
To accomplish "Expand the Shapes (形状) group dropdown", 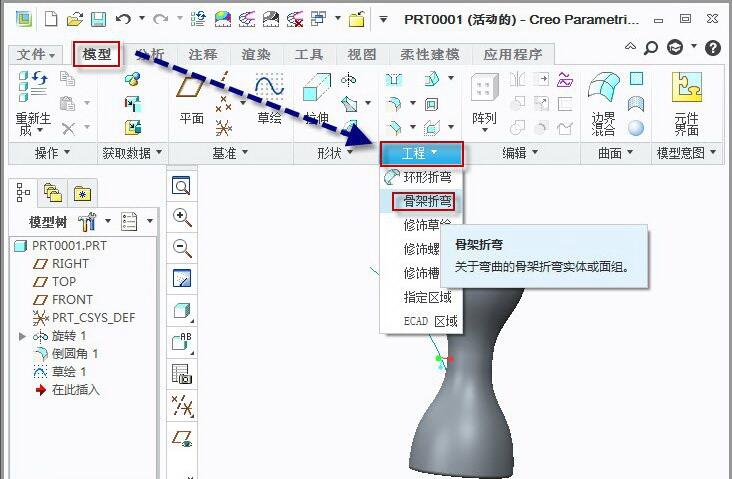I will (x=335, y=153).
